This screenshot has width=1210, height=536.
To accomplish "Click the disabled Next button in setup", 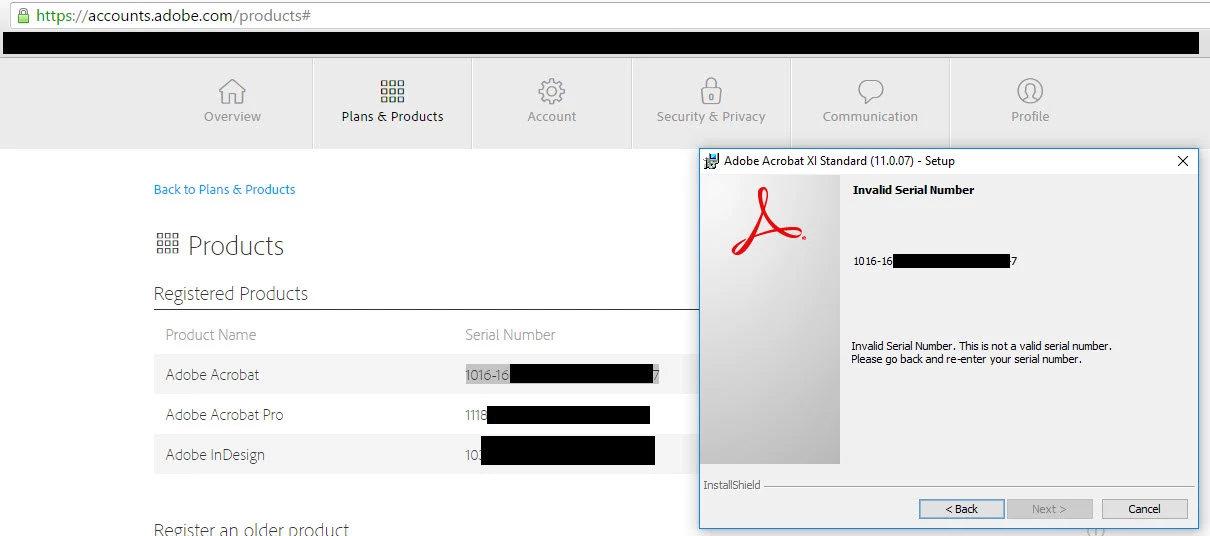I will 1049,509.
